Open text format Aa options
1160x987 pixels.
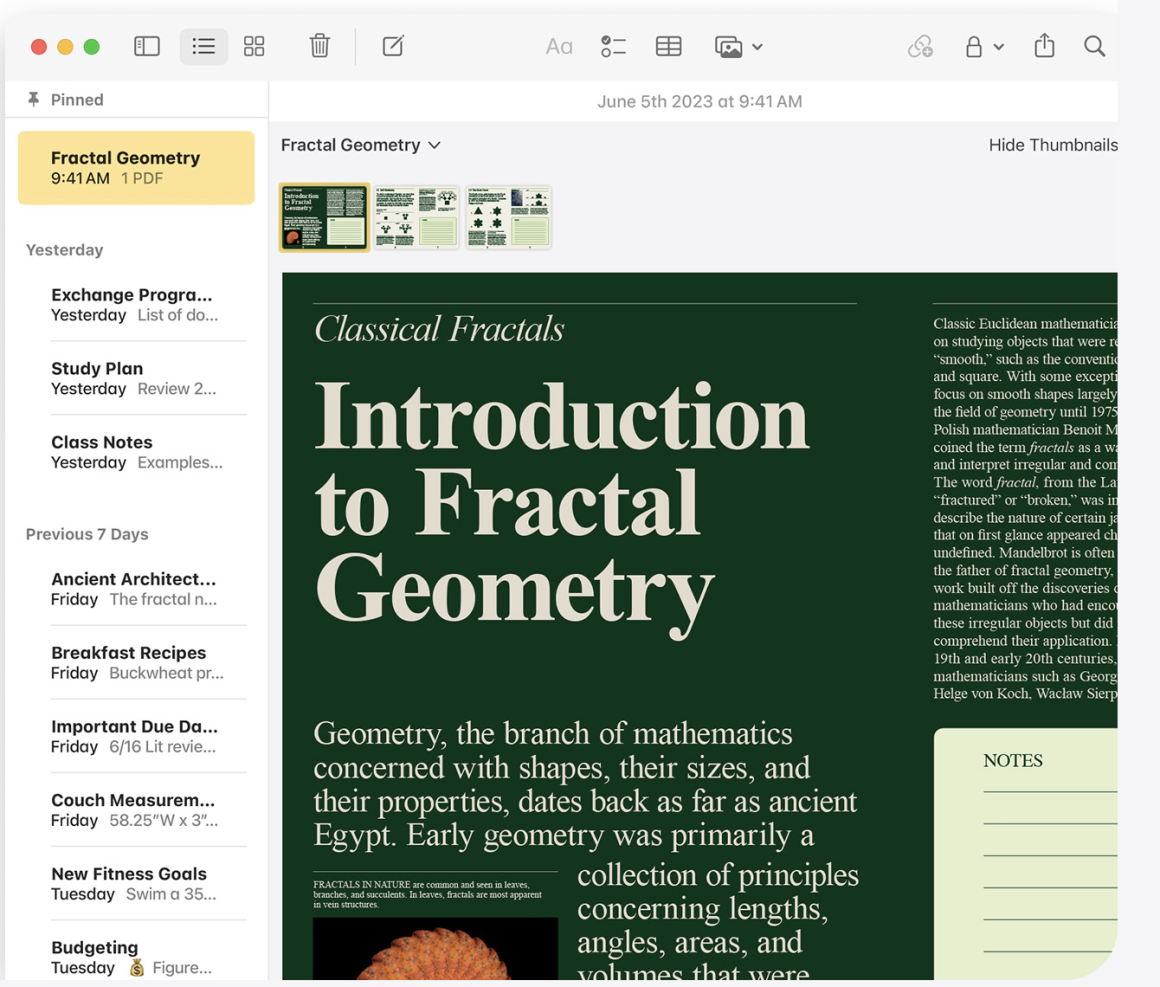(558, 46)
